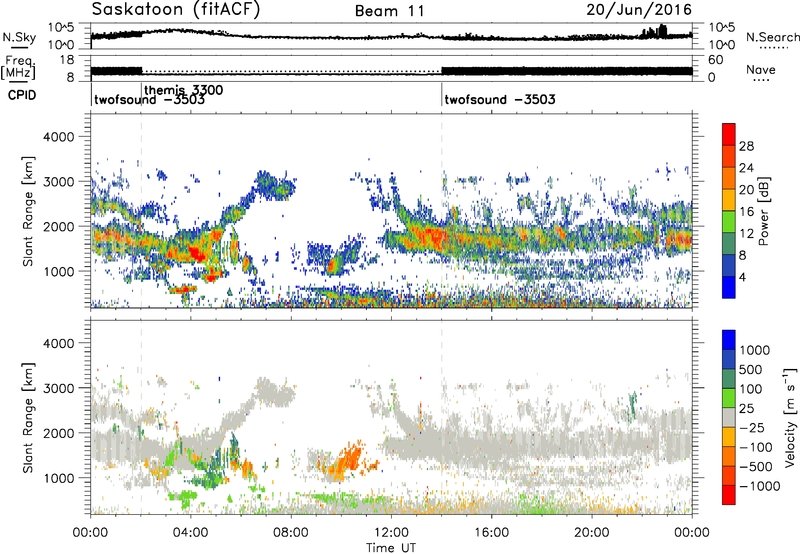Click the "500" tick on the Velocity colorbar

[751, 369]
